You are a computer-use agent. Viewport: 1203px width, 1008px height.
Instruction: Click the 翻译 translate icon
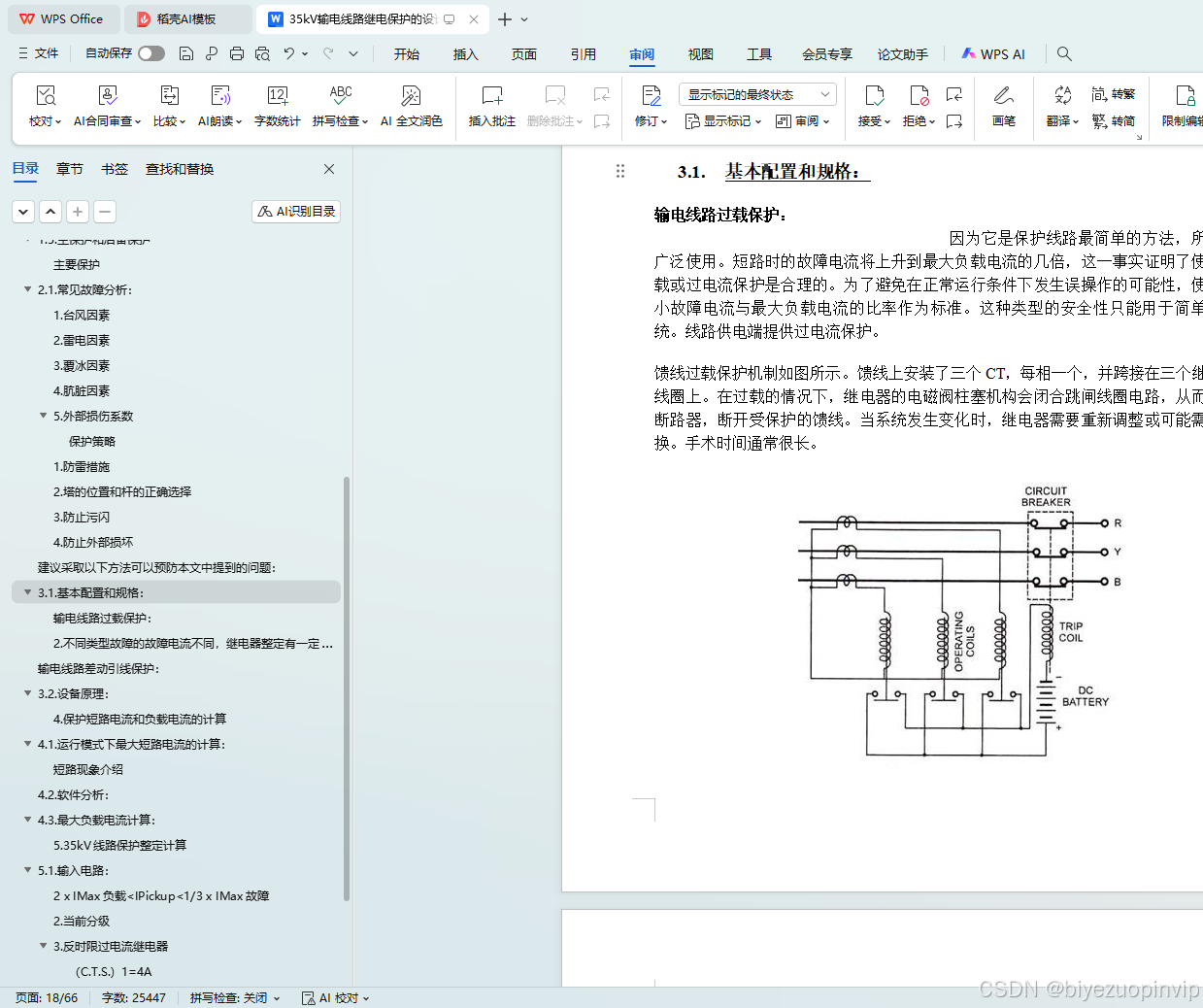(x=1063, y=95)
